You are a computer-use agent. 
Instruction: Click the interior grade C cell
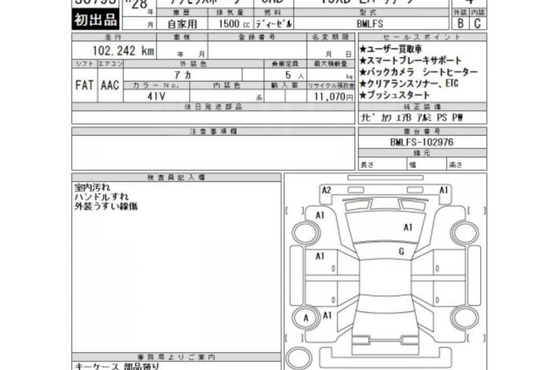pyautogui.click(x=478, y=23)
